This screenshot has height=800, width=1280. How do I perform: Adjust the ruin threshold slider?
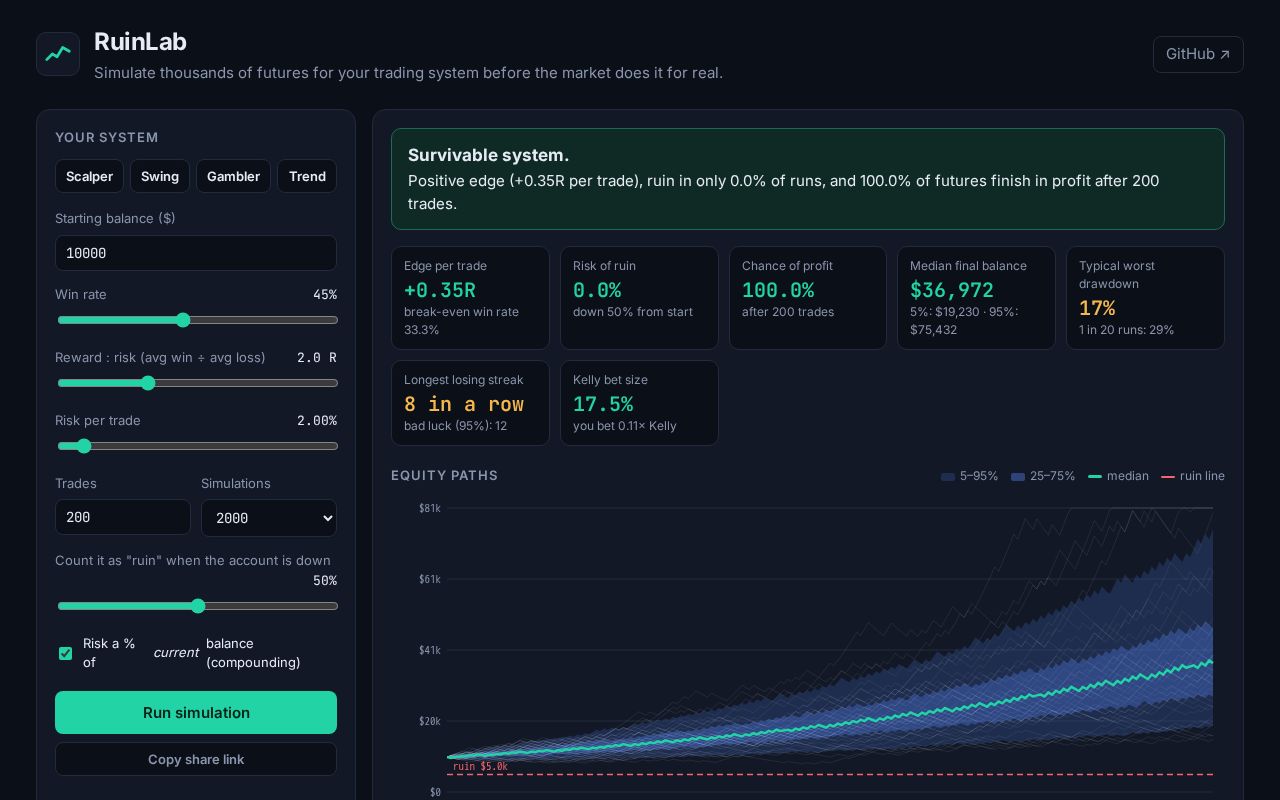click(196, 606)
